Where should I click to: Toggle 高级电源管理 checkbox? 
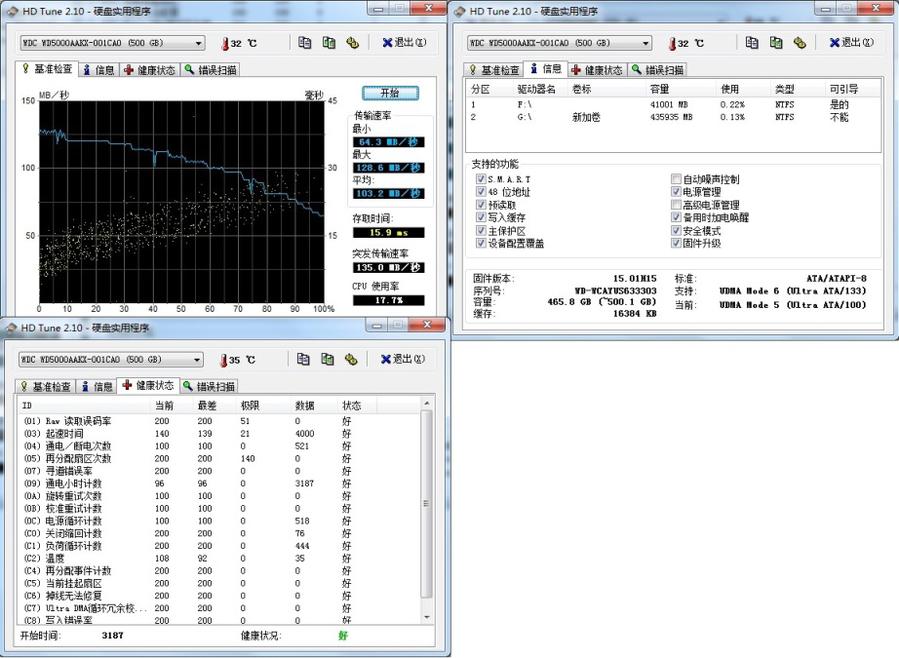[676, 205]
